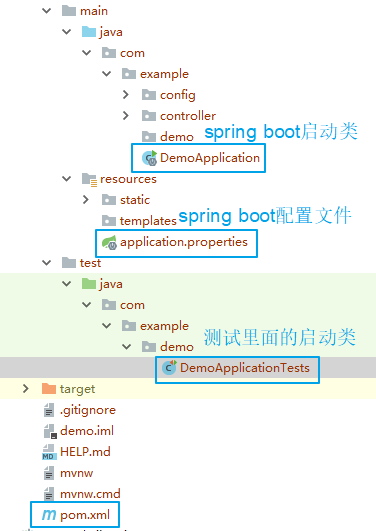Select the mvnw.cmd file

coord(90,494)
